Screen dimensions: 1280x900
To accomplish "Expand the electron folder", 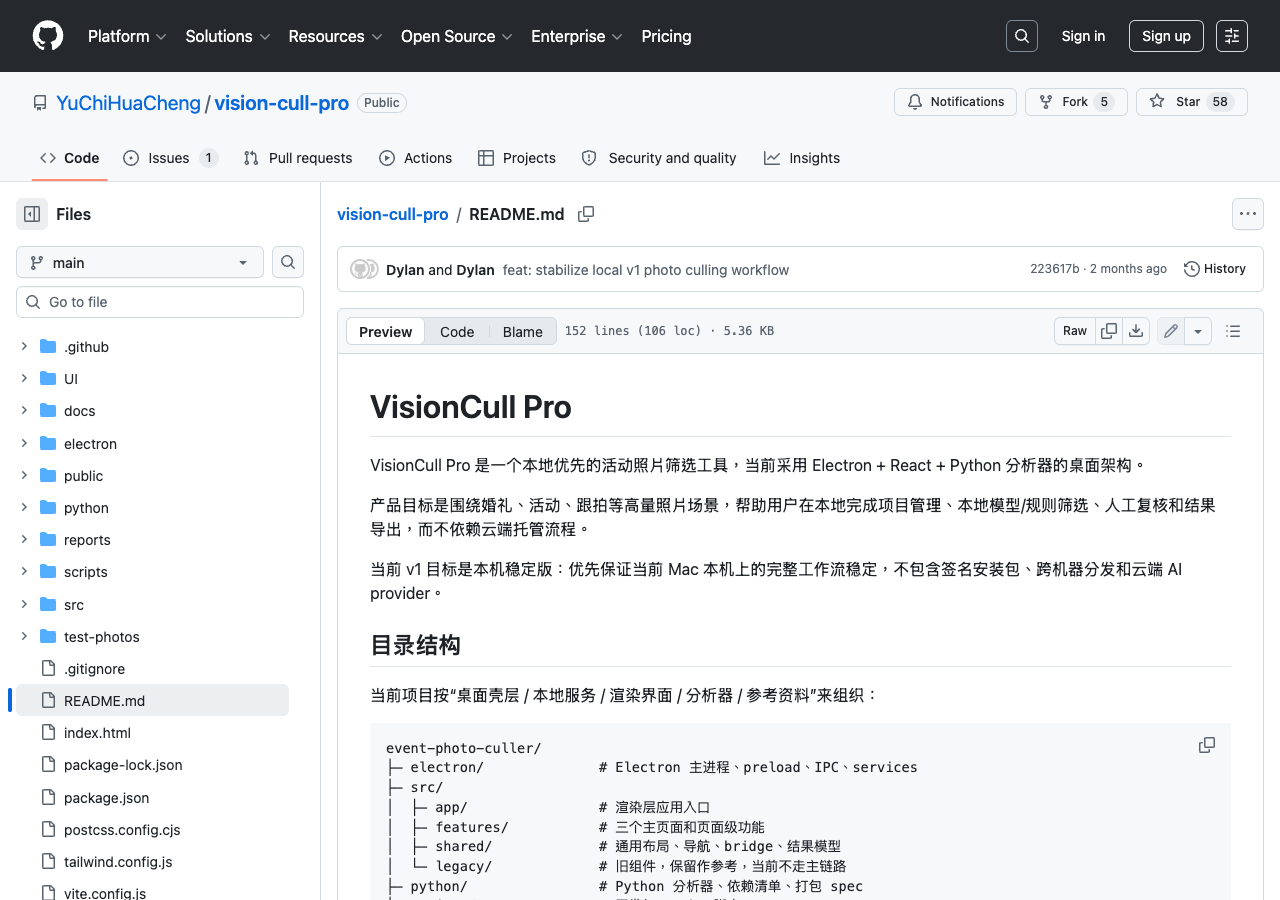I will [24, 444].
